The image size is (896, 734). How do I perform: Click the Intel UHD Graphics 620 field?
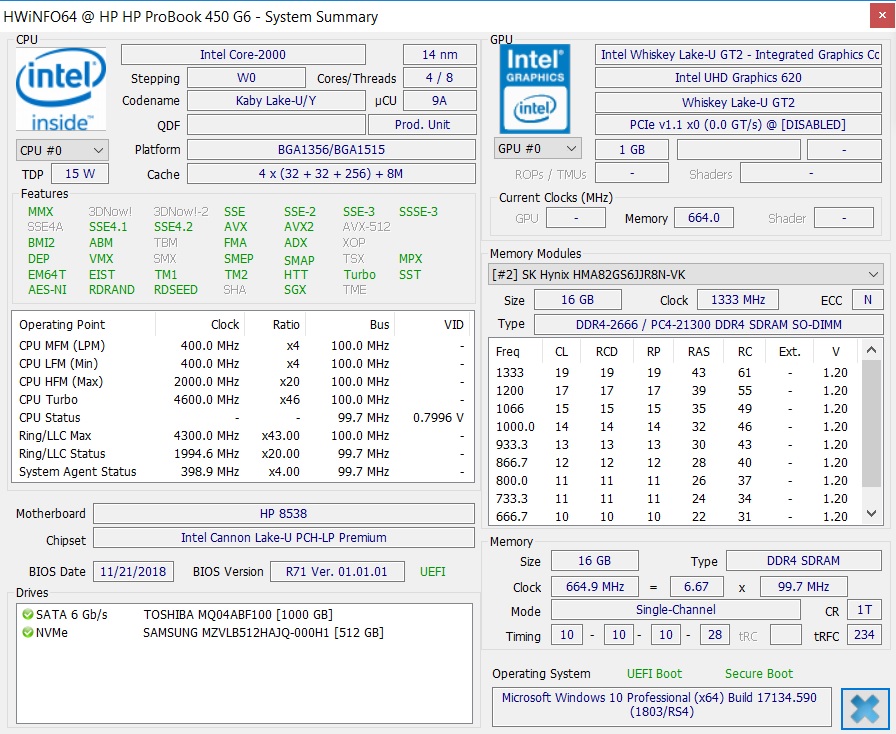738,78
